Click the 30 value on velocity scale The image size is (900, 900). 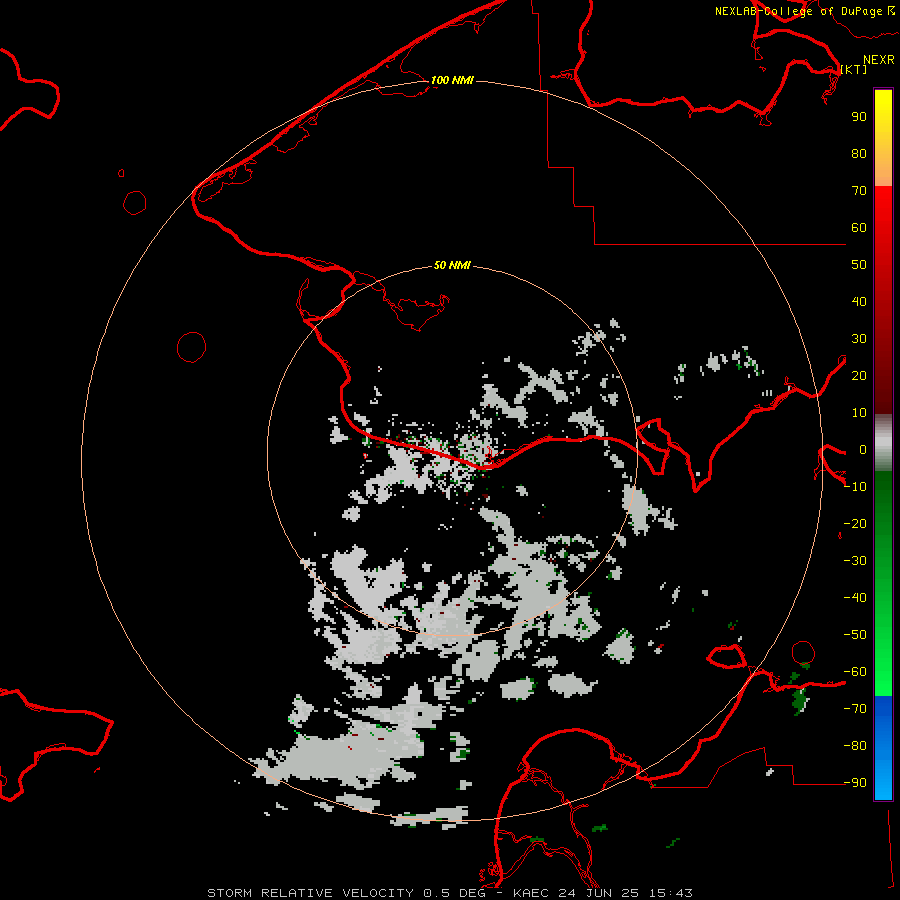point(859,339)
